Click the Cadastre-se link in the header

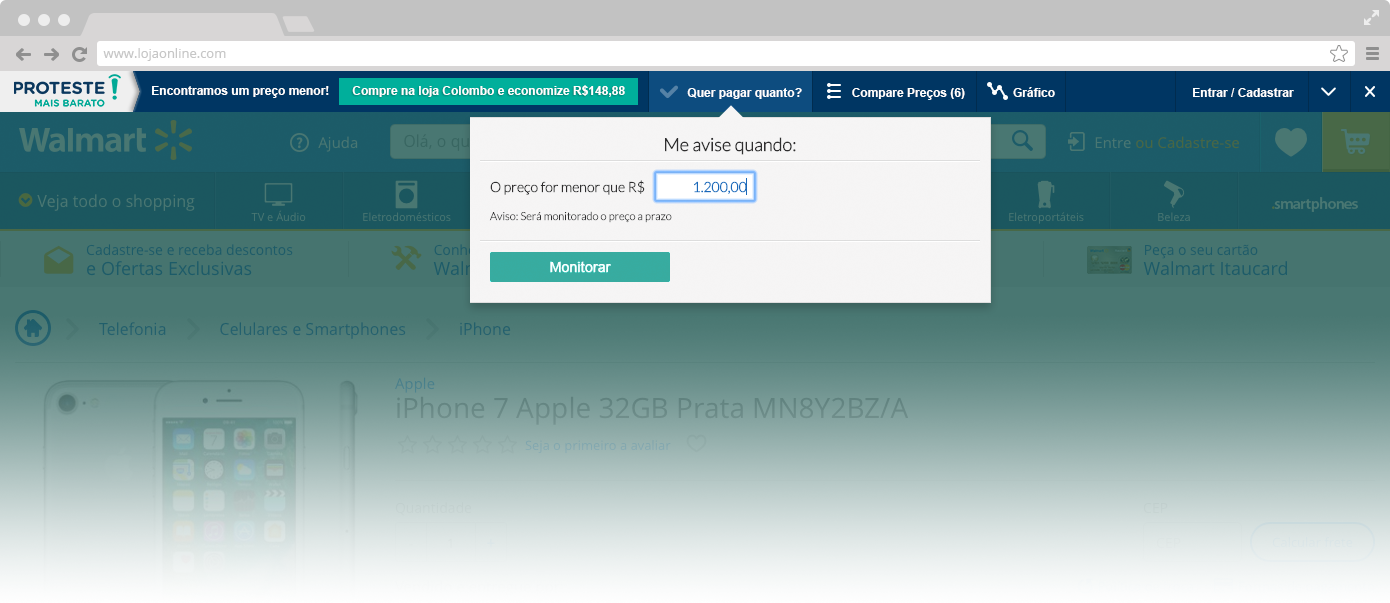[x=1198, y=143]
